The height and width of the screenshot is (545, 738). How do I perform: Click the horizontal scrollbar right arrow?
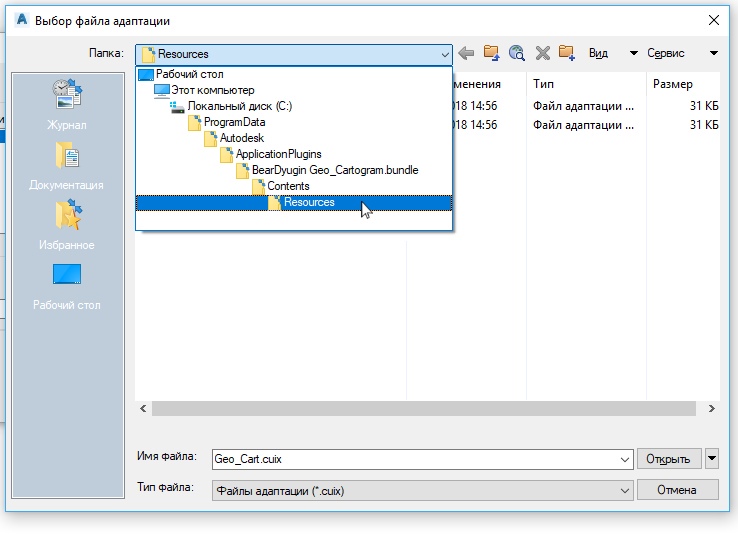tap(712, 409)
